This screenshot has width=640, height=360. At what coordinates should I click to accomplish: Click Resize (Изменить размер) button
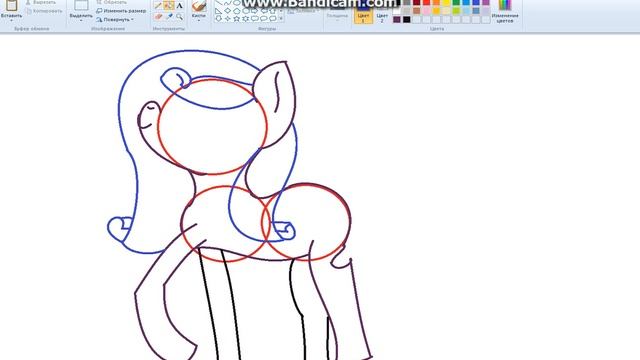tap(121, 11)
